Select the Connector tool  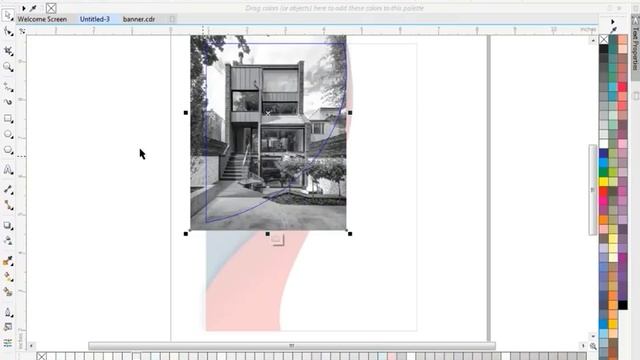pos(8,205)
